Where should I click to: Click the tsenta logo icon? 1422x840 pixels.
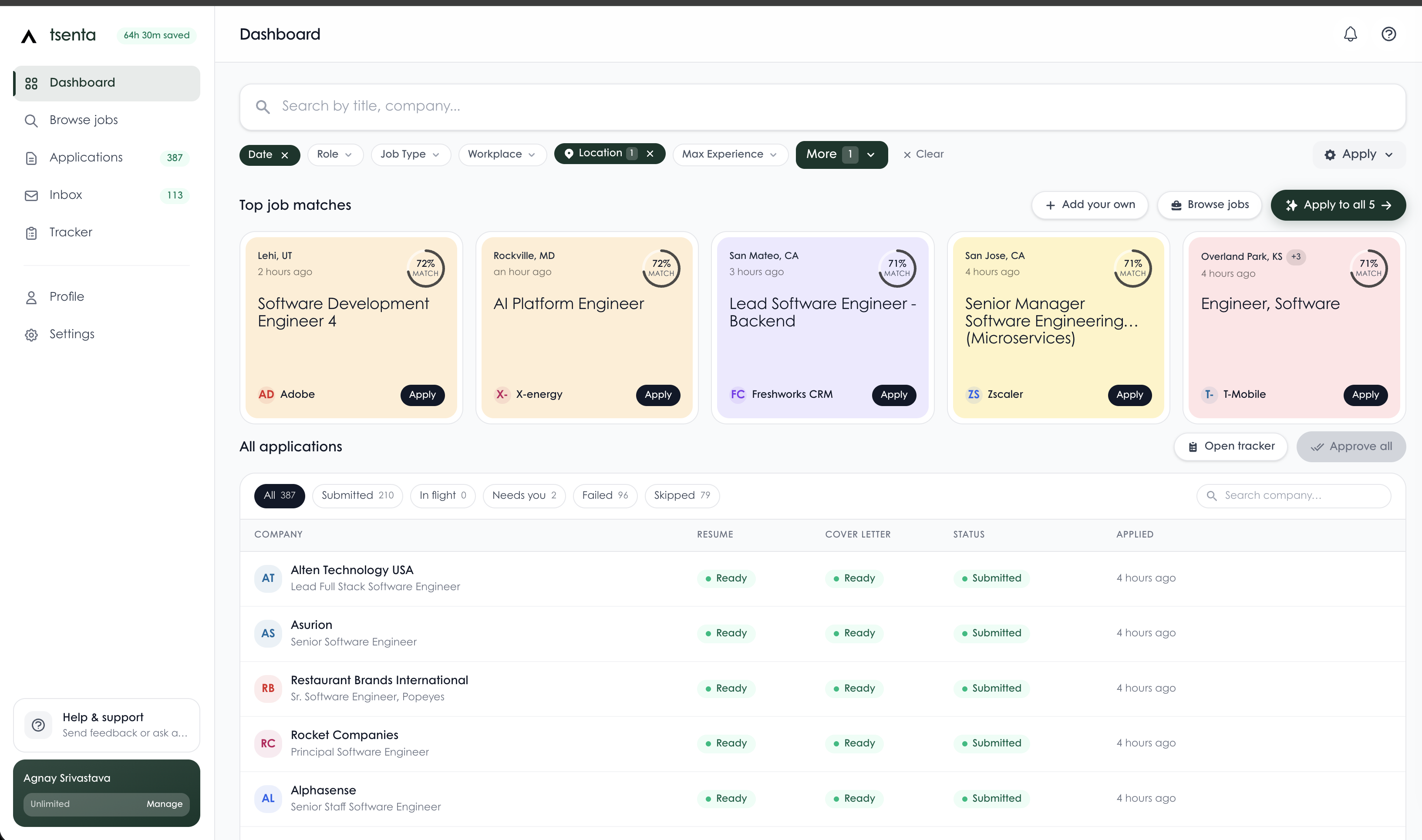tap(29, 36)
